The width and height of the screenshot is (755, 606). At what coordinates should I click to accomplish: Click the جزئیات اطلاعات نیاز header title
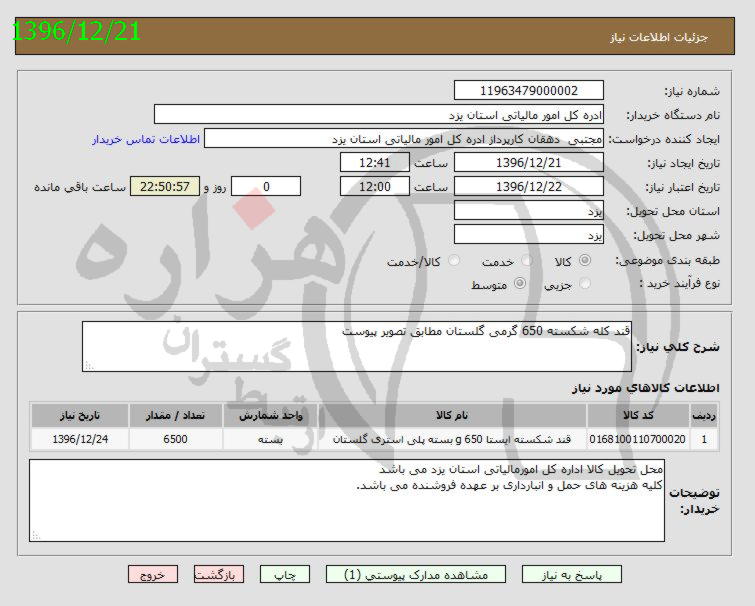pos(659,38)
